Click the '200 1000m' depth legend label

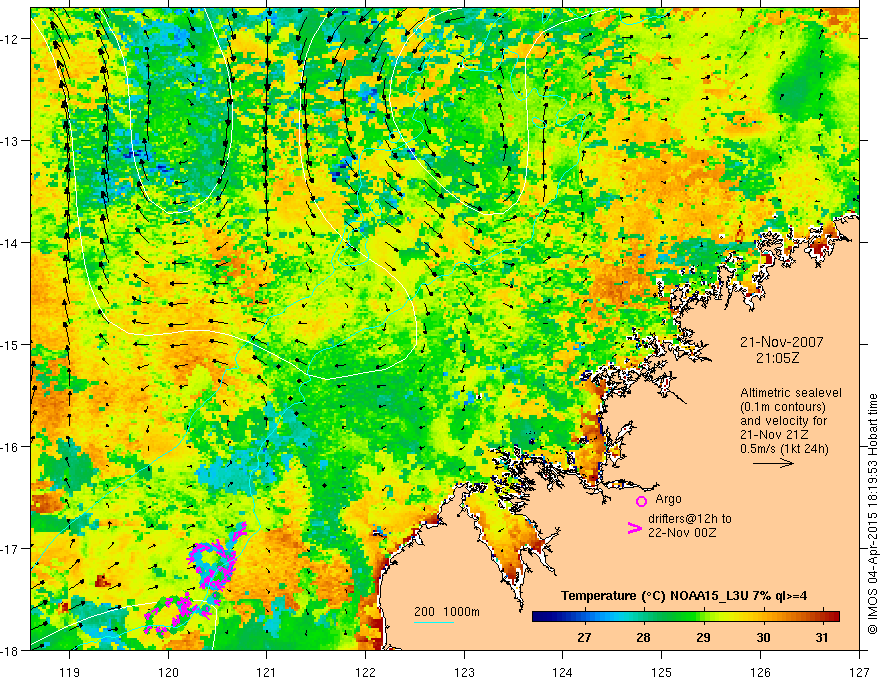[x=447, y=612]
